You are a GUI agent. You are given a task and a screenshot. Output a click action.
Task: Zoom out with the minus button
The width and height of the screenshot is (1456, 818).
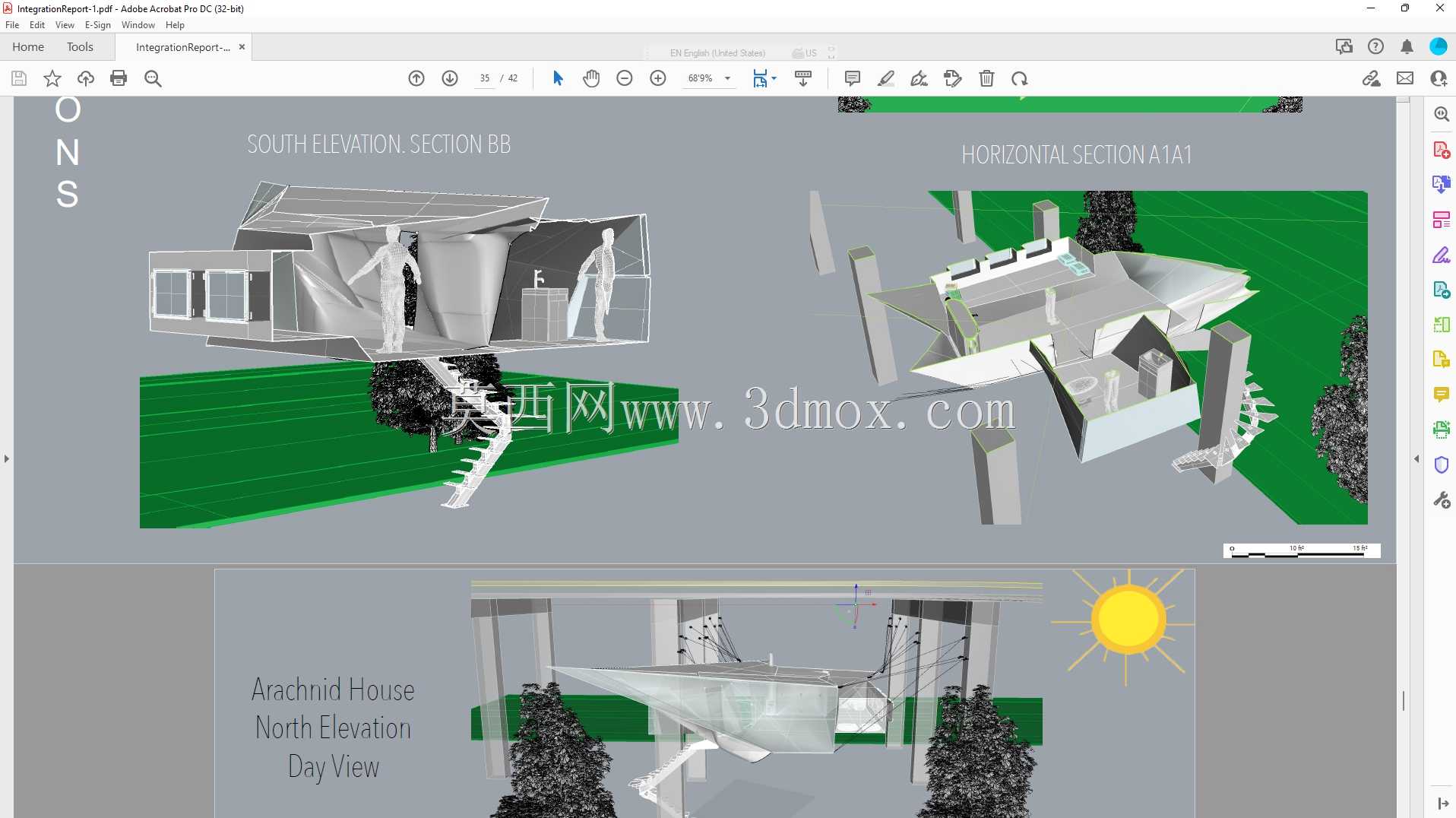coord(625,78)
